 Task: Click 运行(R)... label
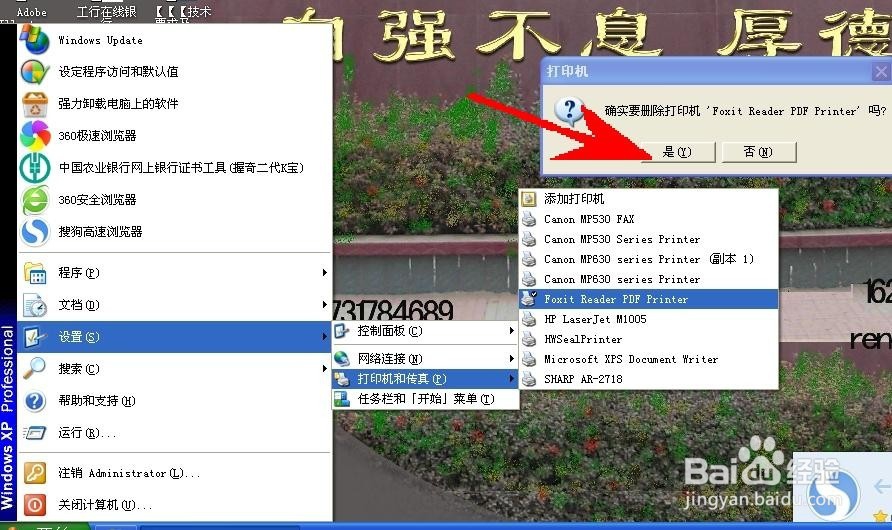(87, 433)
